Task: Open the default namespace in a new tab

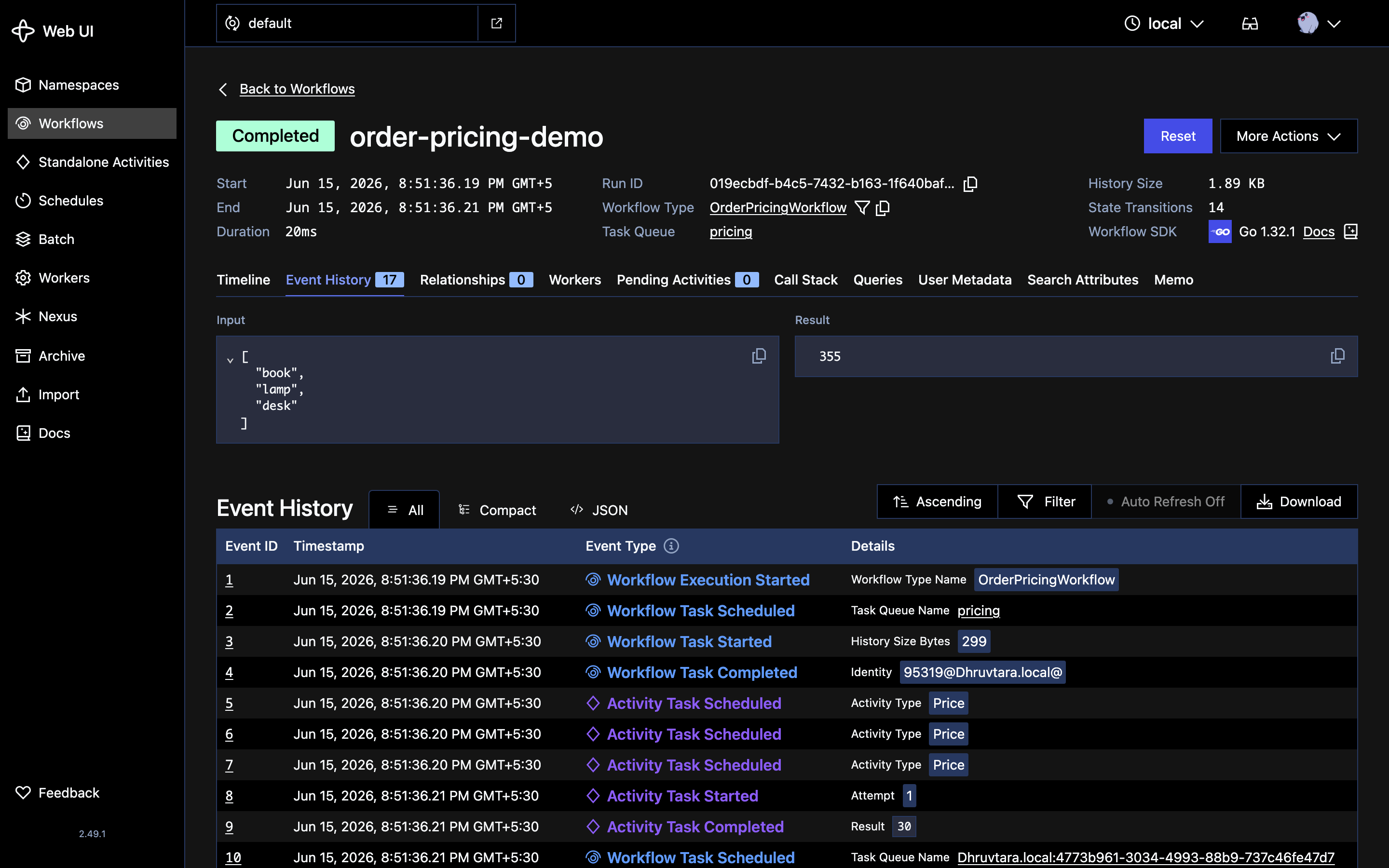Action: pyautogui.click(x=496, y=23)
